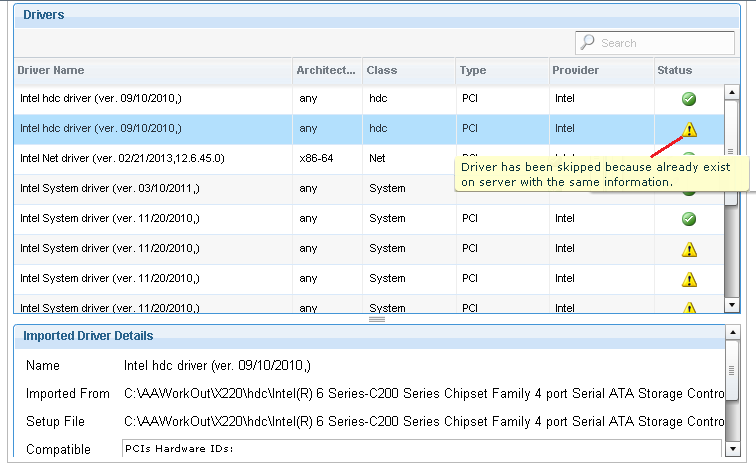Click the drivers list scrollbar thumb

731,152
